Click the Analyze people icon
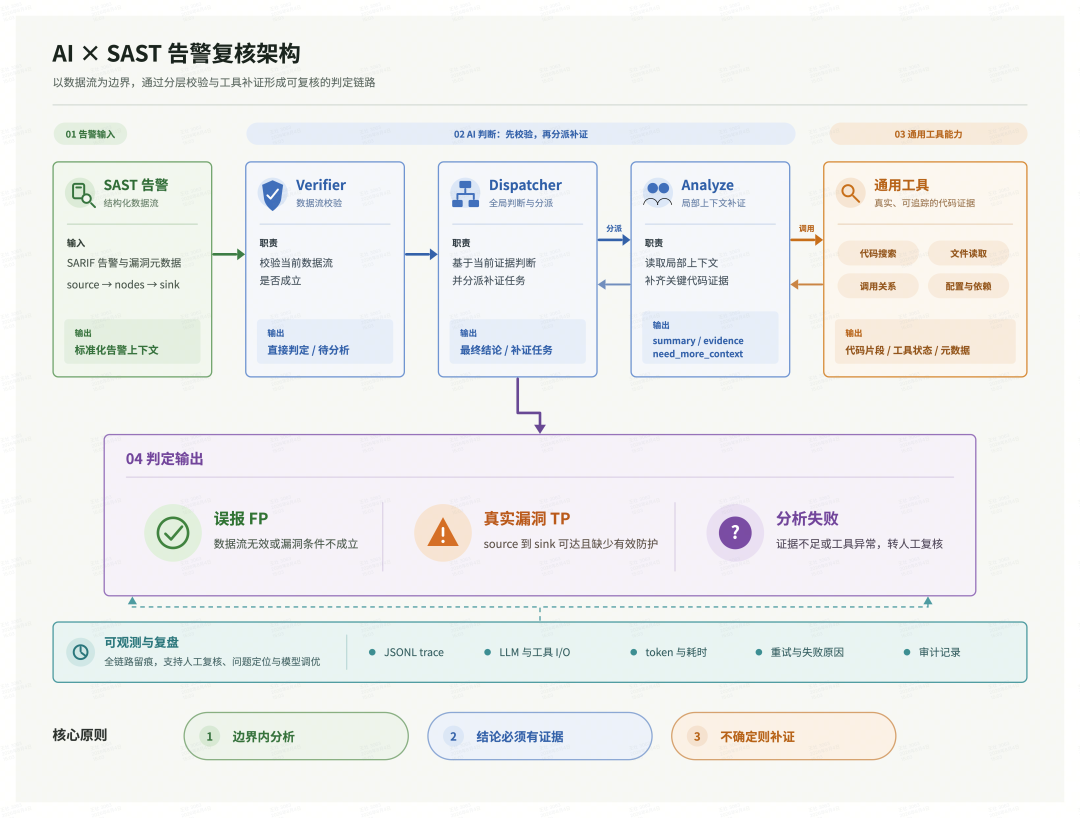The image size is (1080, 818). [x=657, y=193]
